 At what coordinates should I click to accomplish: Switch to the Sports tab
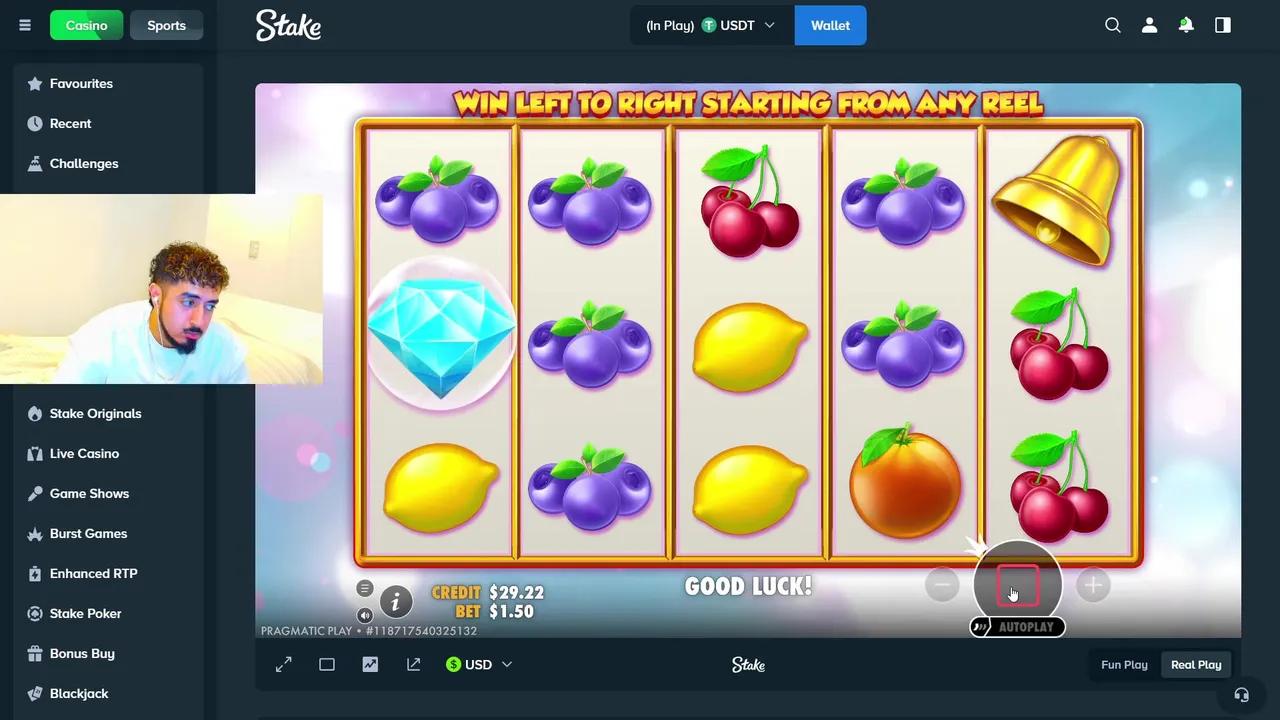click(x=166, y=25)
